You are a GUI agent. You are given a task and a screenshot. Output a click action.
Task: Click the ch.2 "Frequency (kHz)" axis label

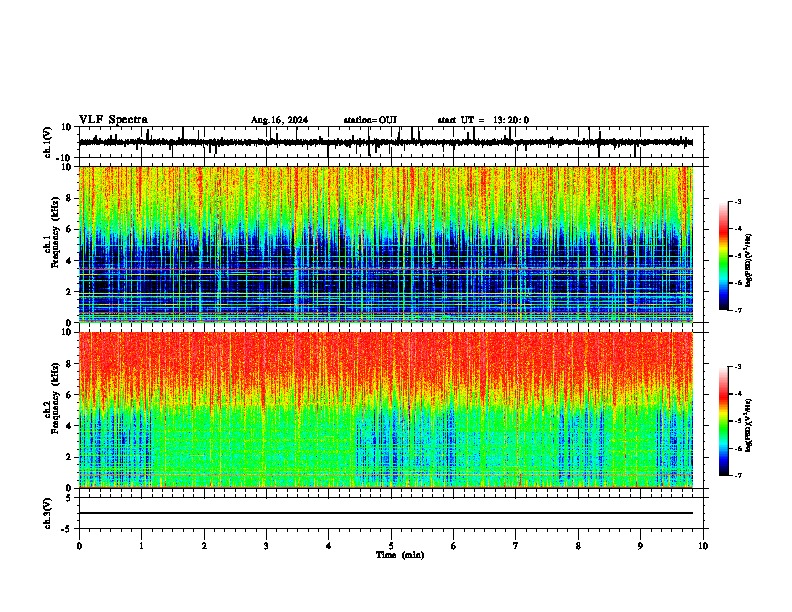(55, 398)
